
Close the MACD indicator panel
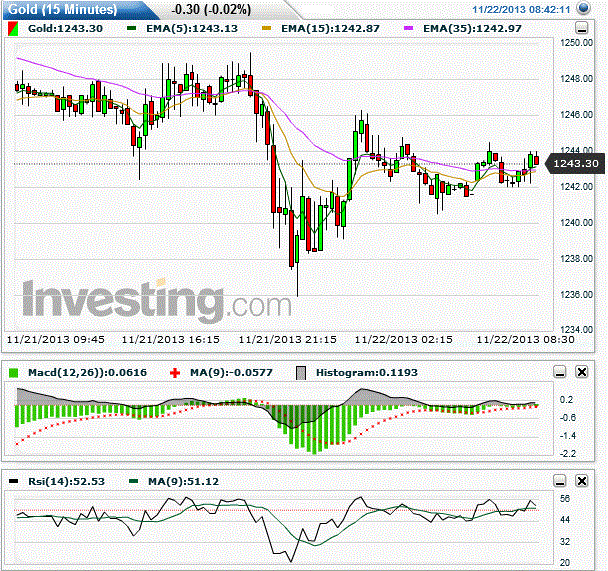(x=582, y=372)
